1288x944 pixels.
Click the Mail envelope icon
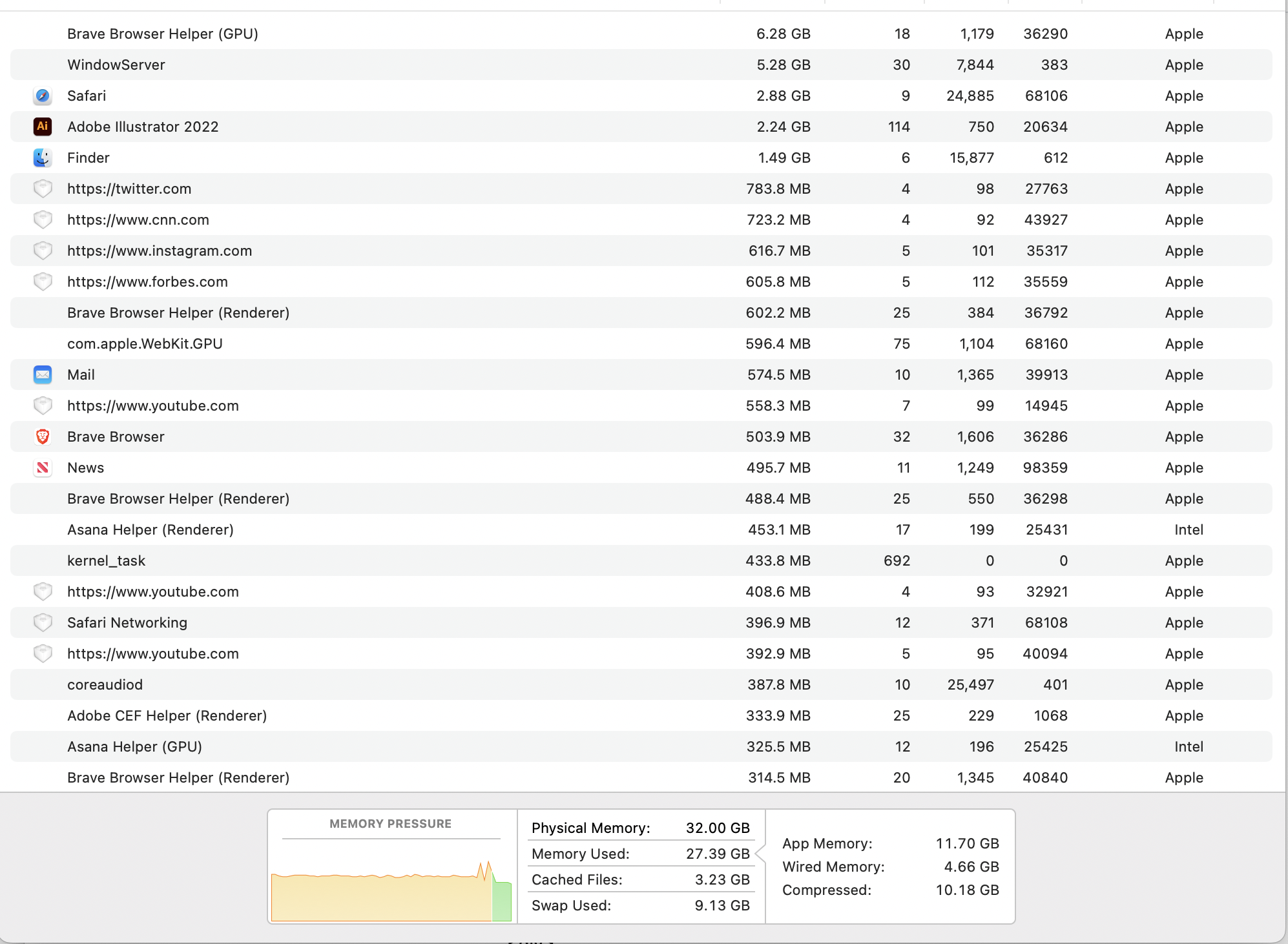(x=43, y=375)
